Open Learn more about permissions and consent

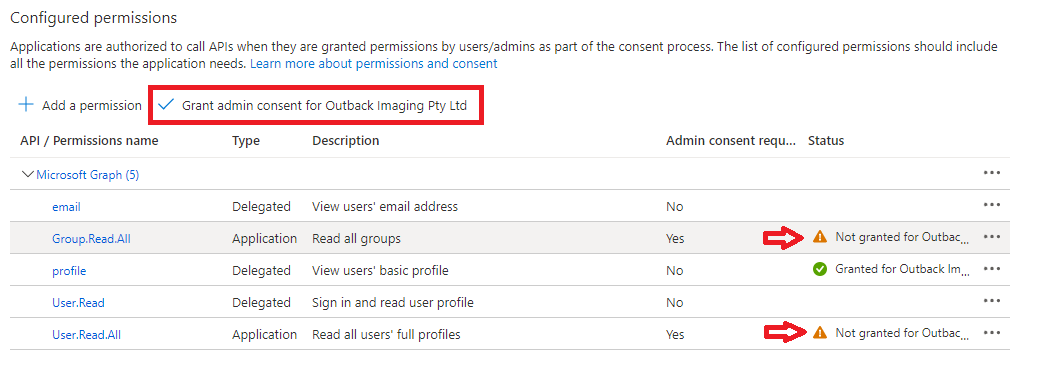[x=373, y=64]
